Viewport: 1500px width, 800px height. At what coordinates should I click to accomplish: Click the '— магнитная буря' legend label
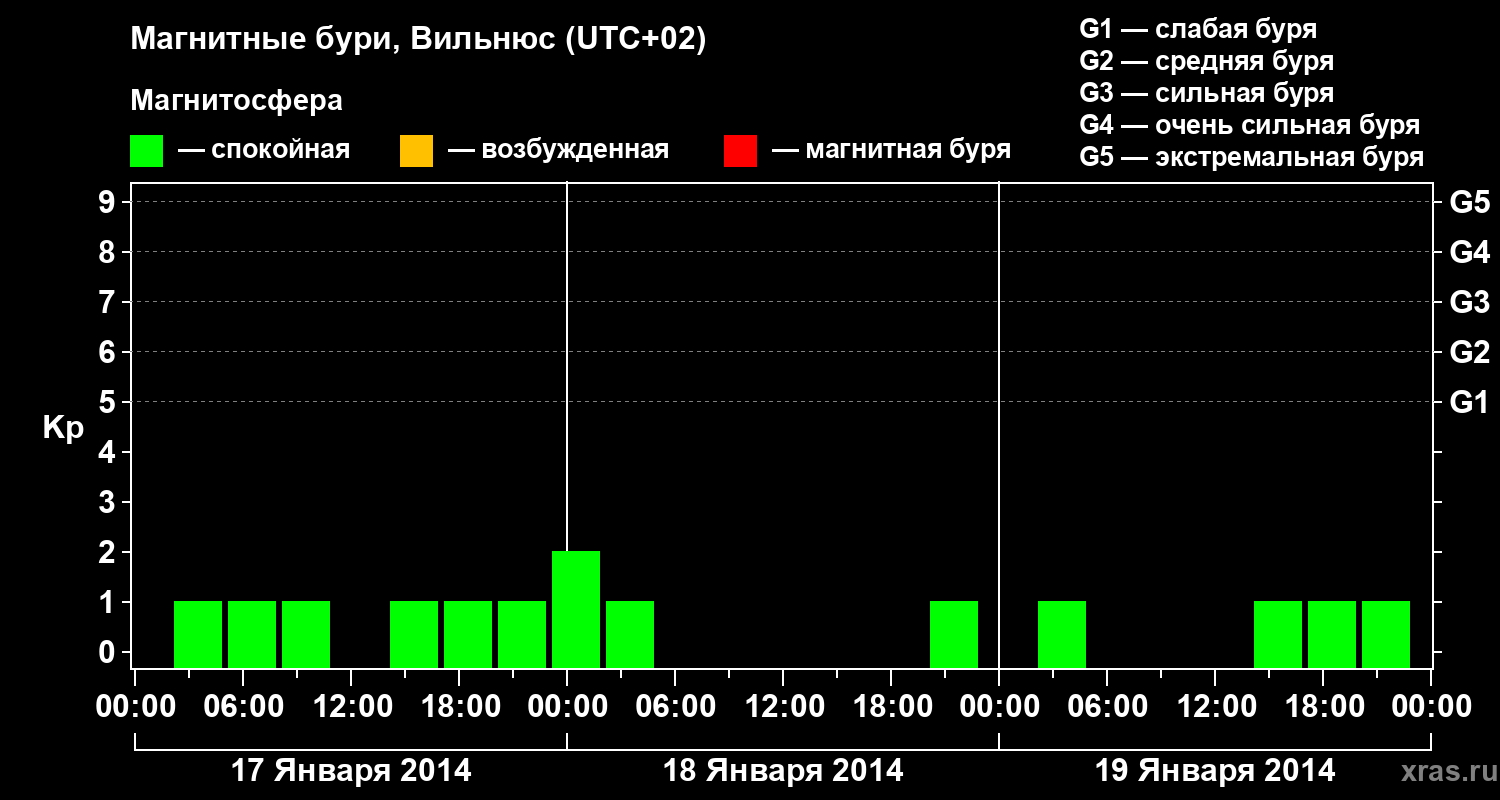pos(891,151)
